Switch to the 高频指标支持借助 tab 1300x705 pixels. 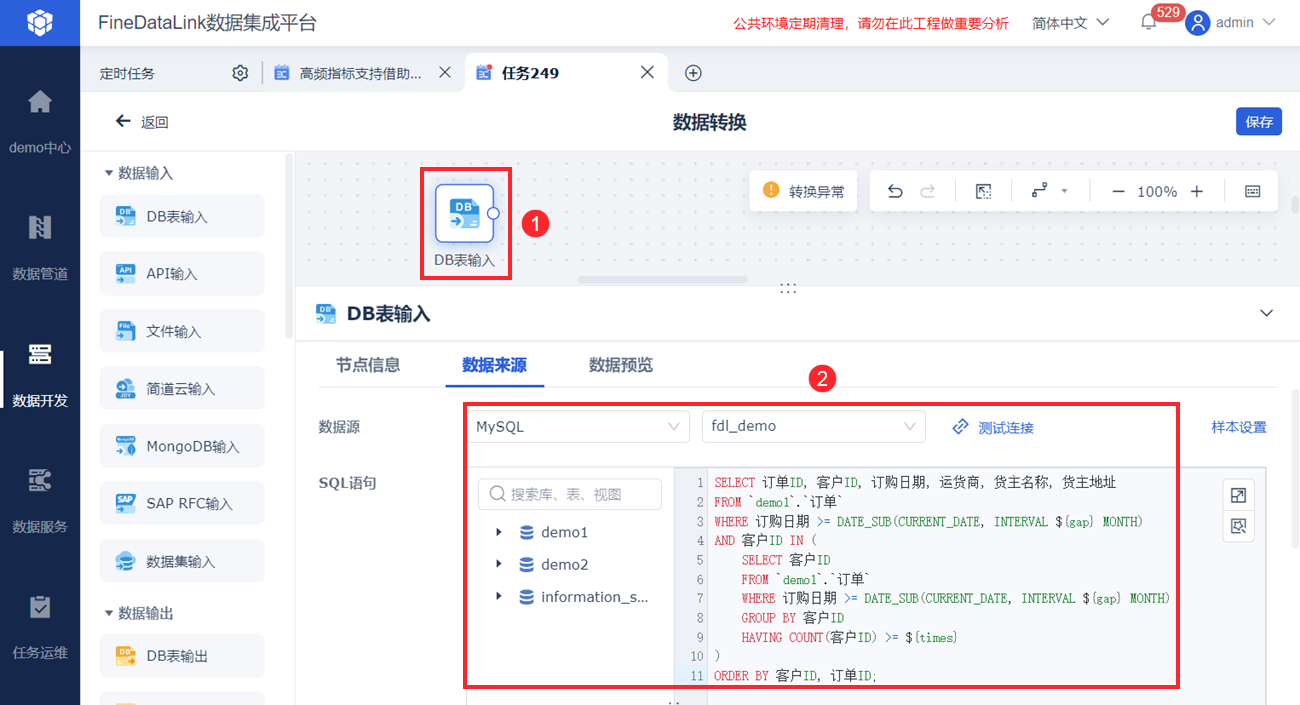coord(361,73)
